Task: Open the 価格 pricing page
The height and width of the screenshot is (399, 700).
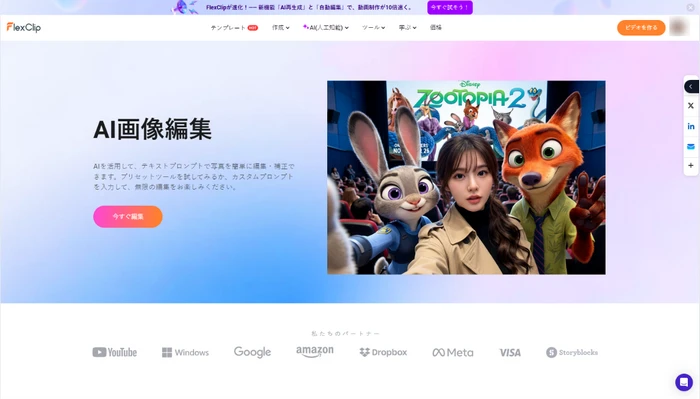Action: pos(436,28)
